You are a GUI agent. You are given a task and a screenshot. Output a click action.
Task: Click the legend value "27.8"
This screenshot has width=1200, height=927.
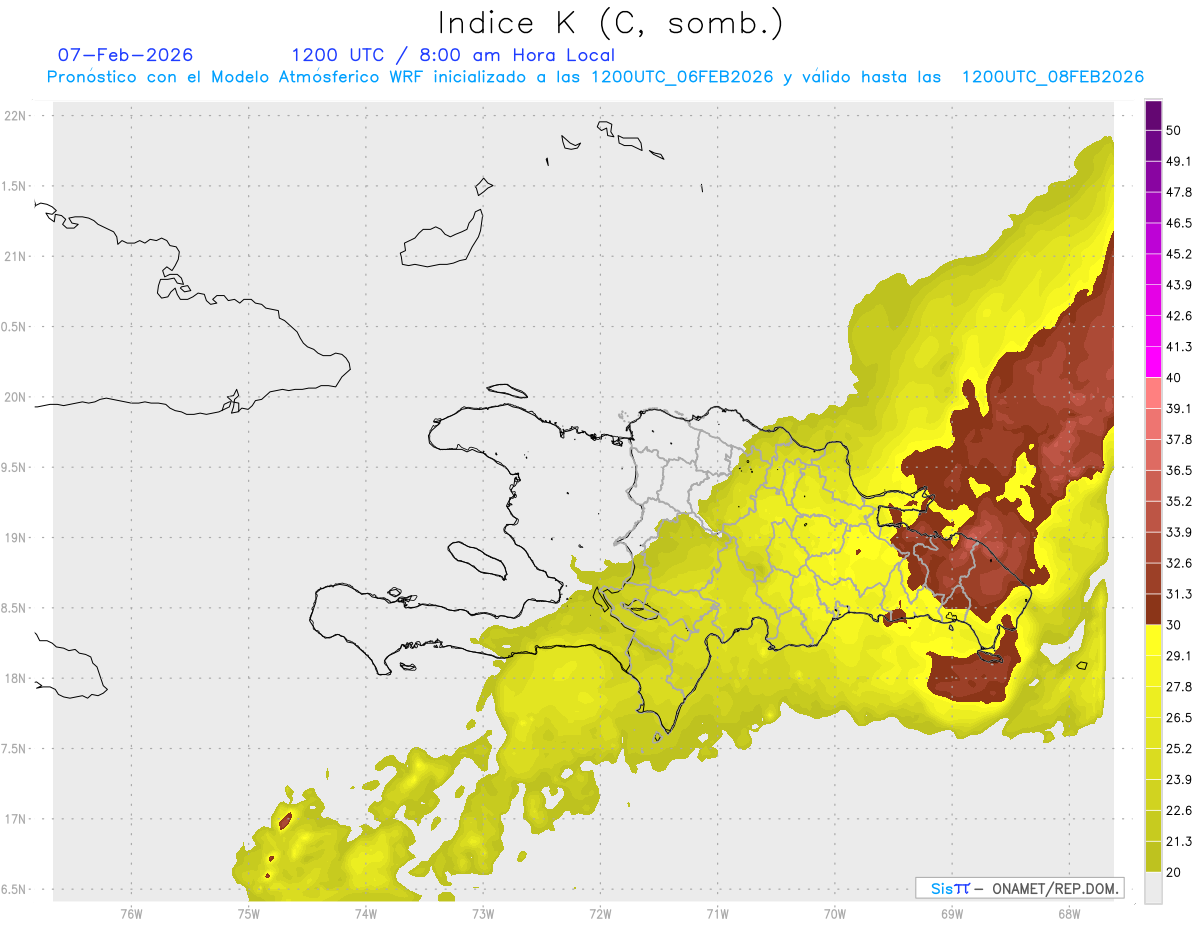click(1179, 687)
